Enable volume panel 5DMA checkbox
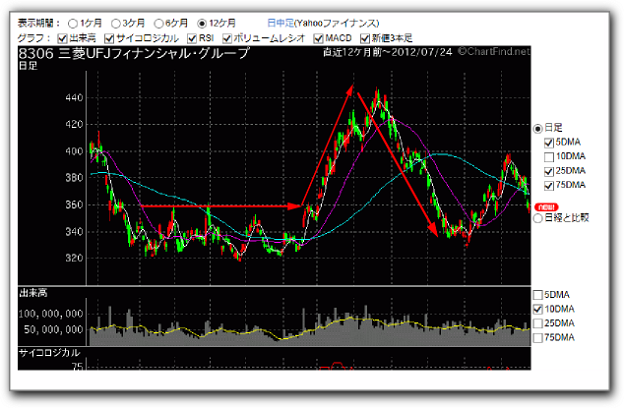The width and height of the screenshot is (624, 408). 538,295
